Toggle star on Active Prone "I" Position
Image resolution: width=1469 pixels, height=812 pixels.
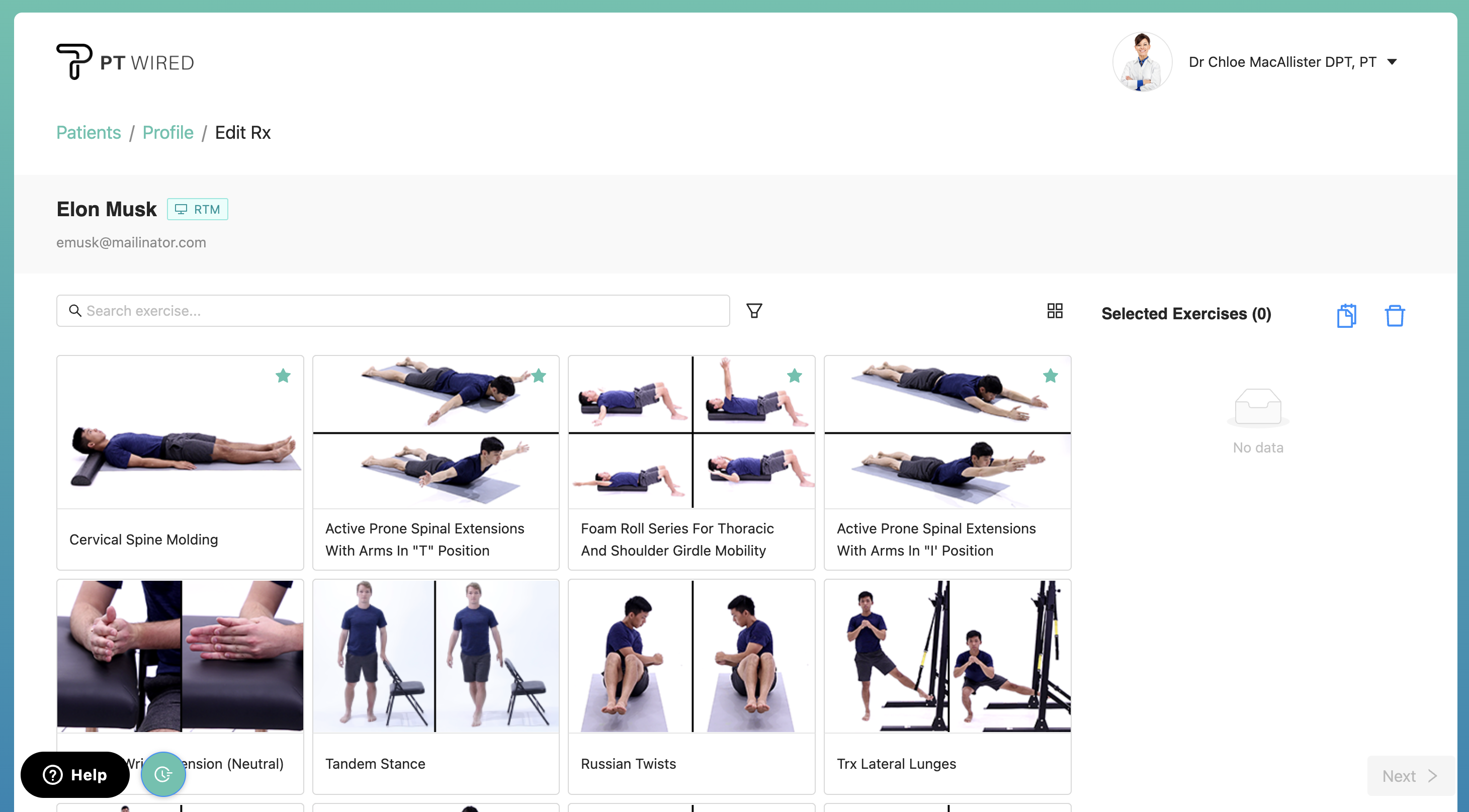[1050, 376]
